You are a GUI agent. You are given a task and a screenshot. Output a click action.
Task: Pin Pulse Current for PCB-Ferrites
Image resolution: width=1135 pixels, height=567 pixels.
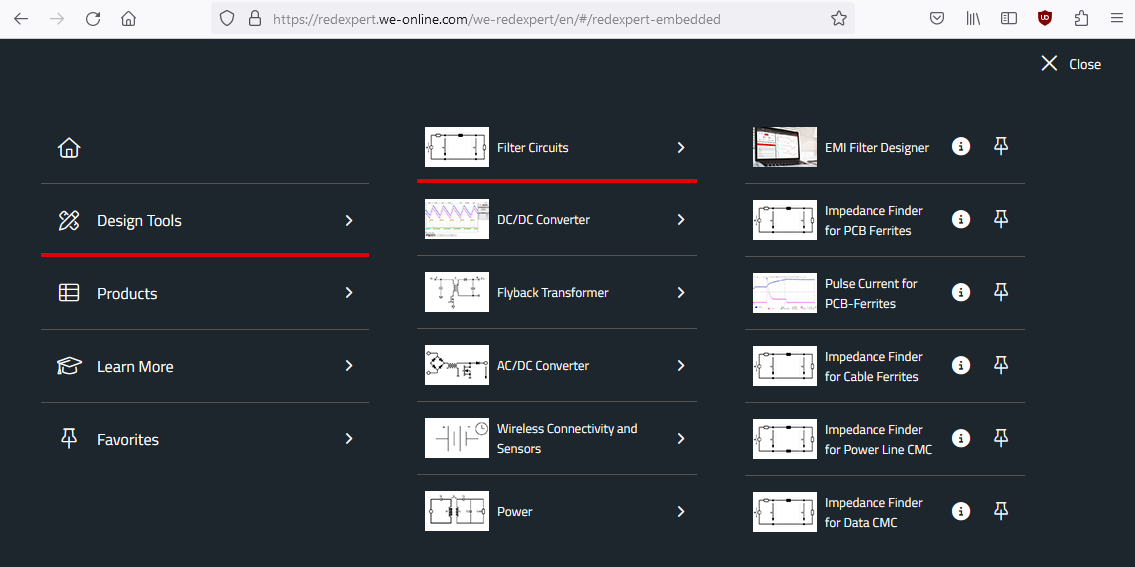(1001, 293)
